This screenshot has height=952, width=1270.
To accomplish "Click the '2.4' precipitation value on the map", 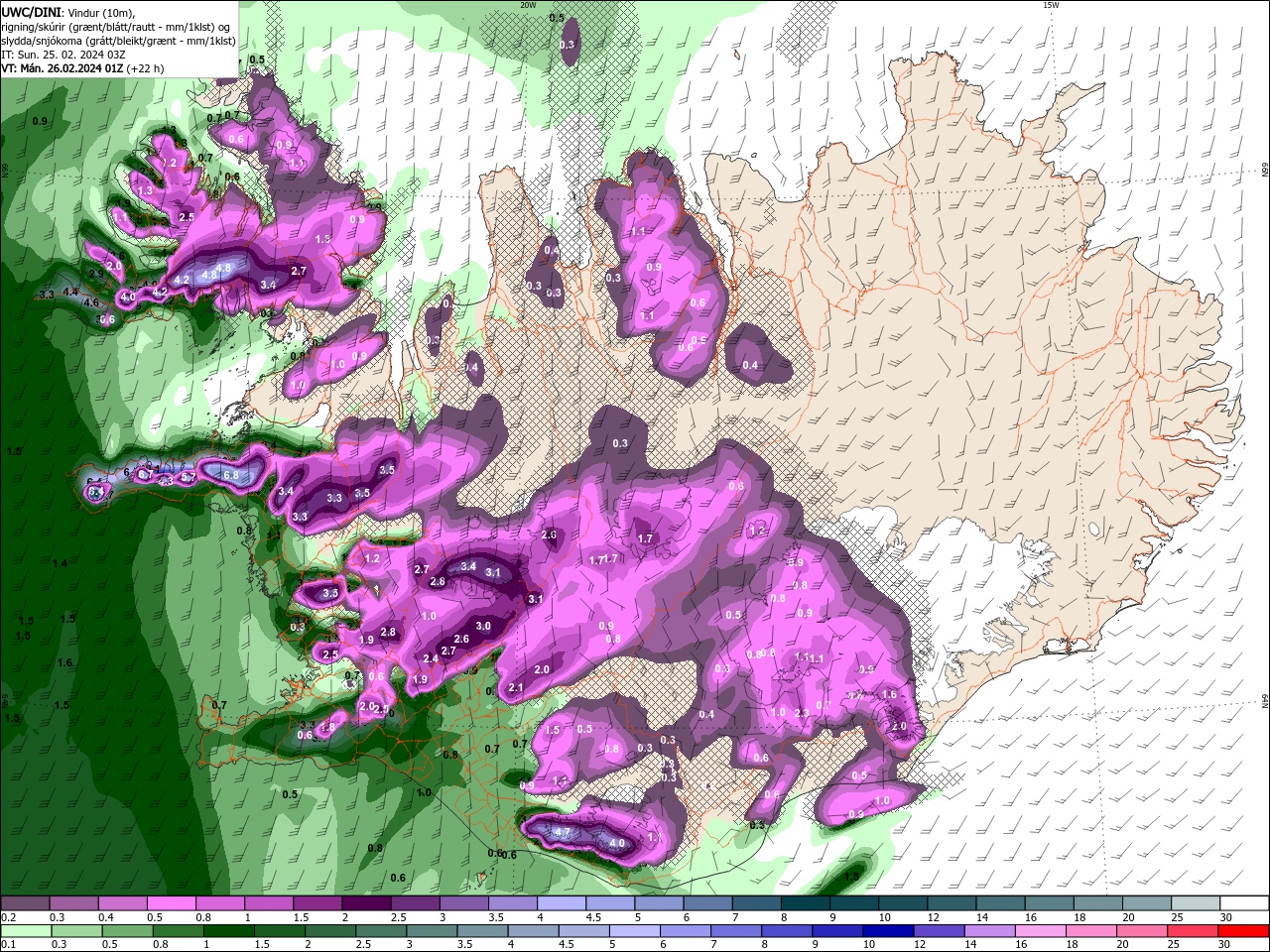I will point(431,658).
